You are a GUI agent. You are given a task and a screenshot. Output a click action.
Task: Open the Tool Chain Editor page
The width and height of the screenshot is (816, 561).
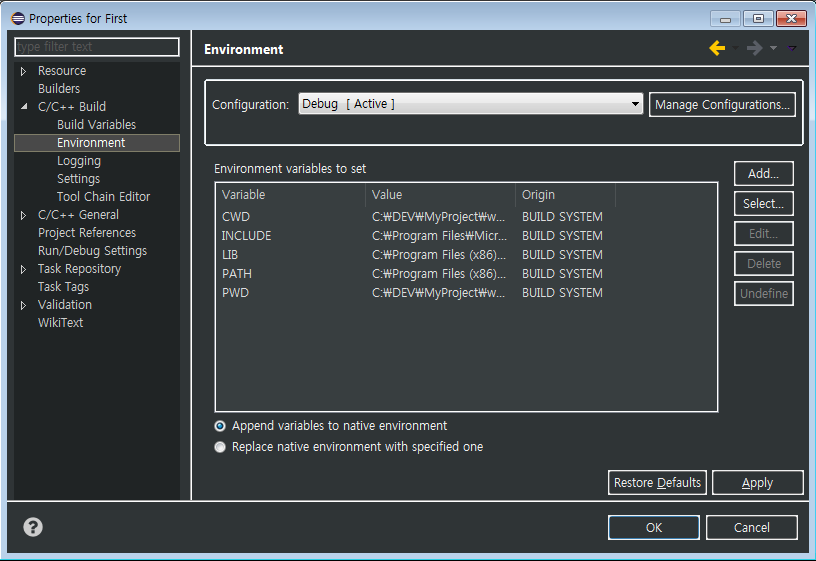point(103,197)
